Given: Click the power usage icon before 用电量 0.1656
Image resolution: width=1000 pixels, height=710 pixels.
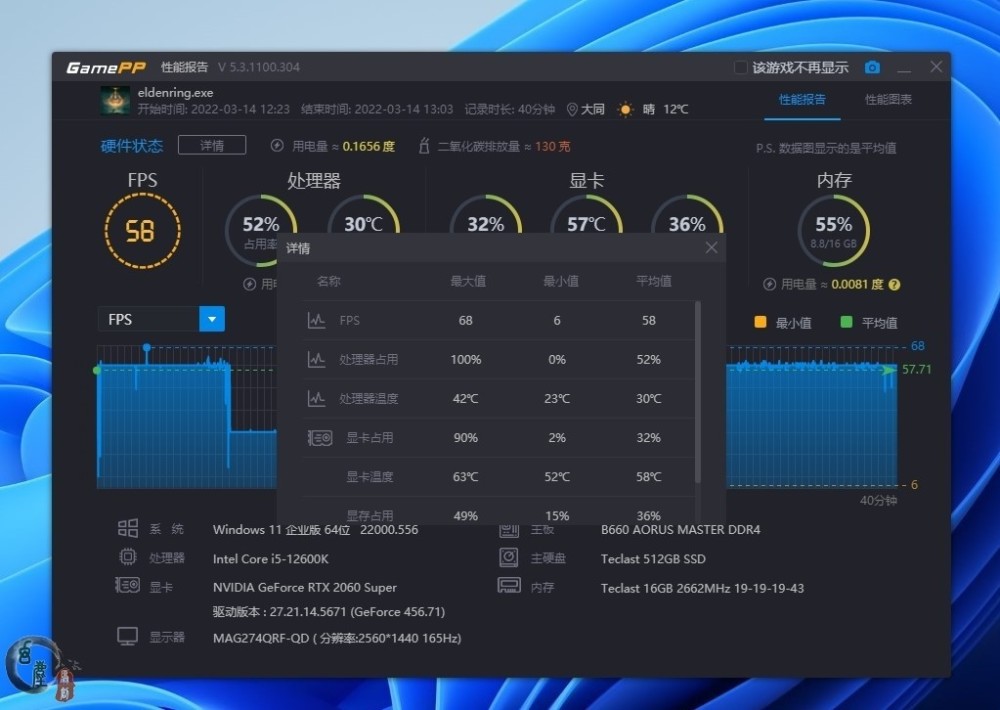Looking at the screenshot, I should coord(277,146).
